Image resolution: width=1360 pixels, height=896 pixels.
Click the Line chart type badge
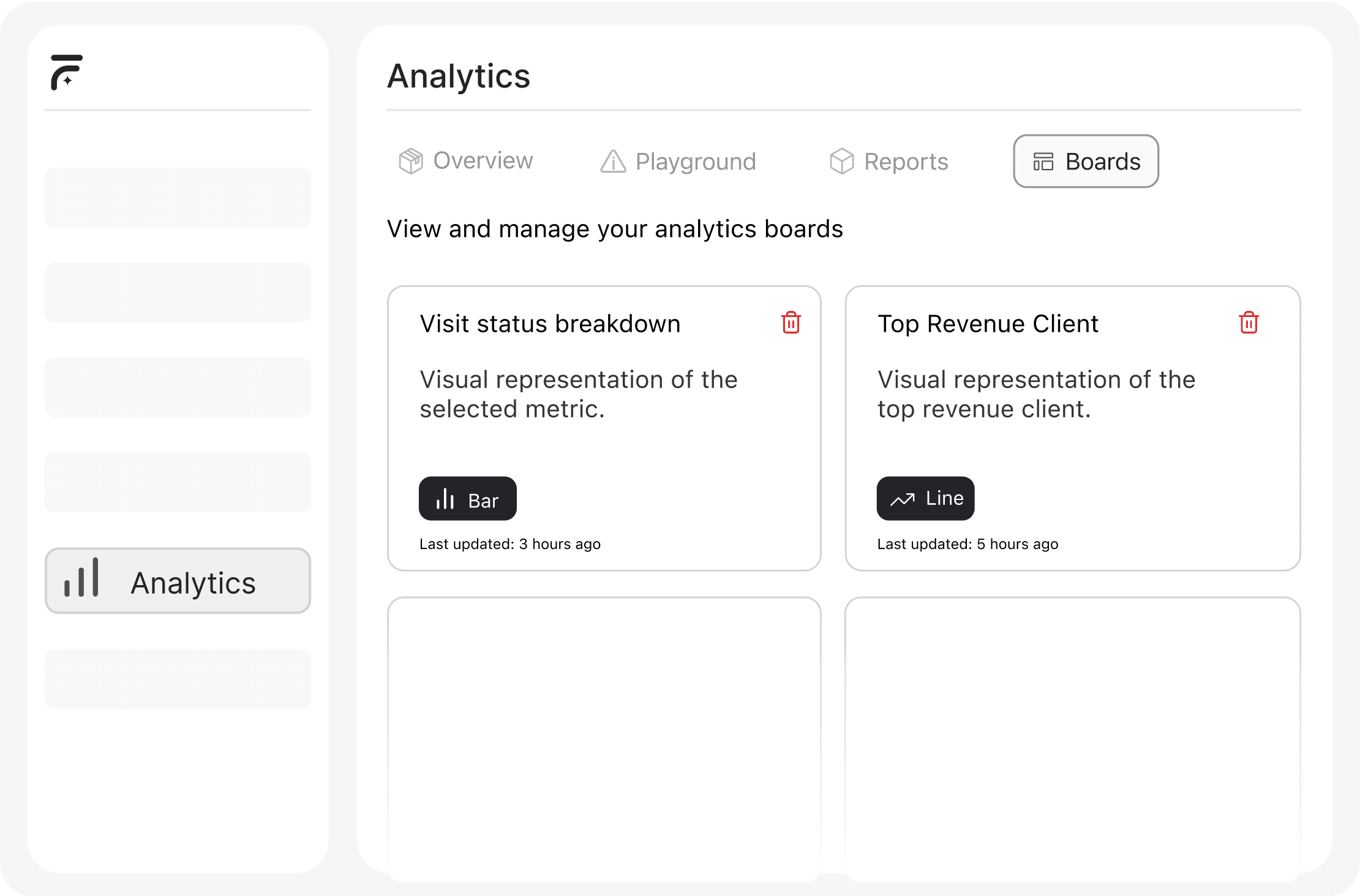tap(925, 499)
